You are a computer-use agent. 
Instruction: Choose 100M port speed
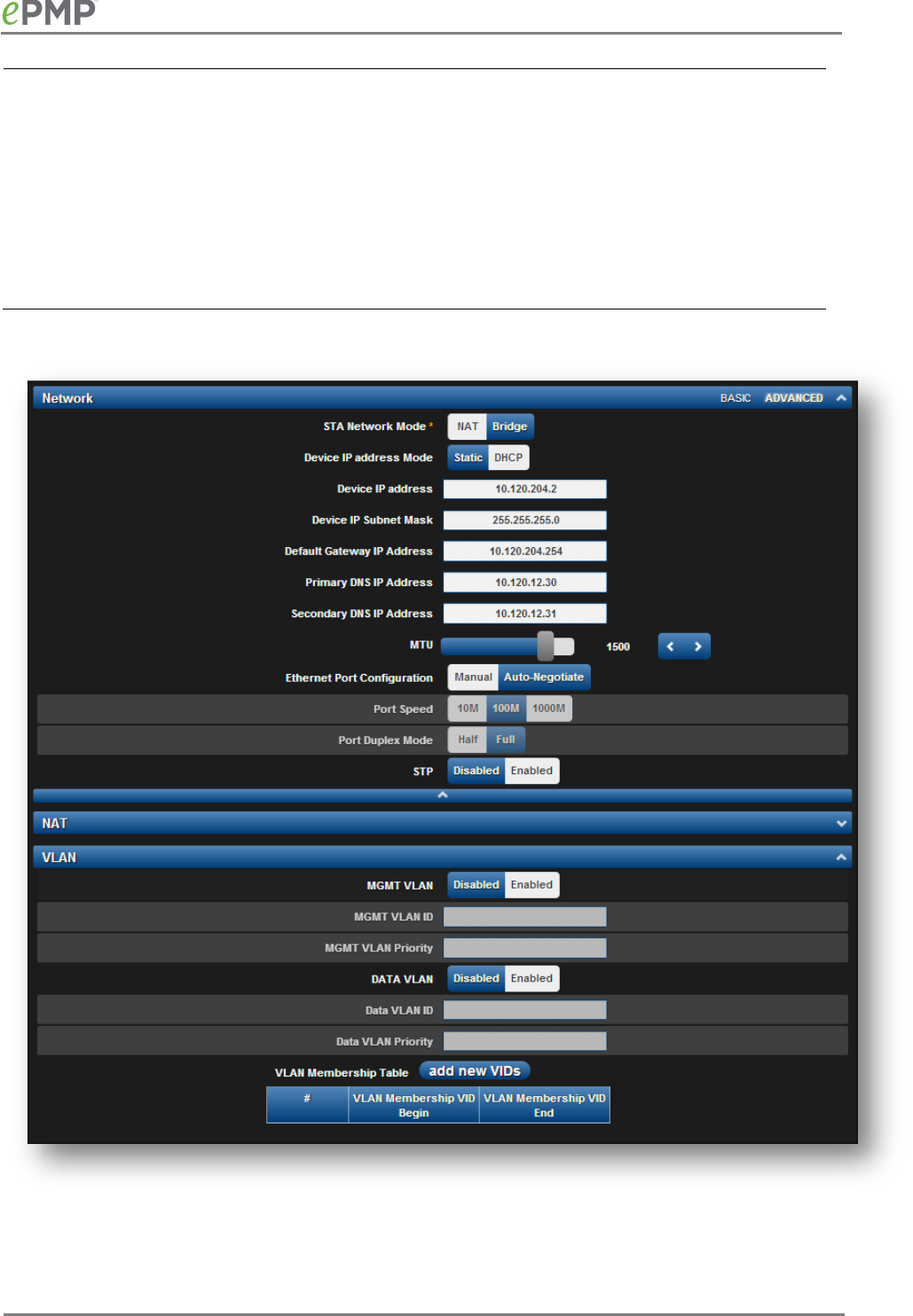[x=507, y=709]
